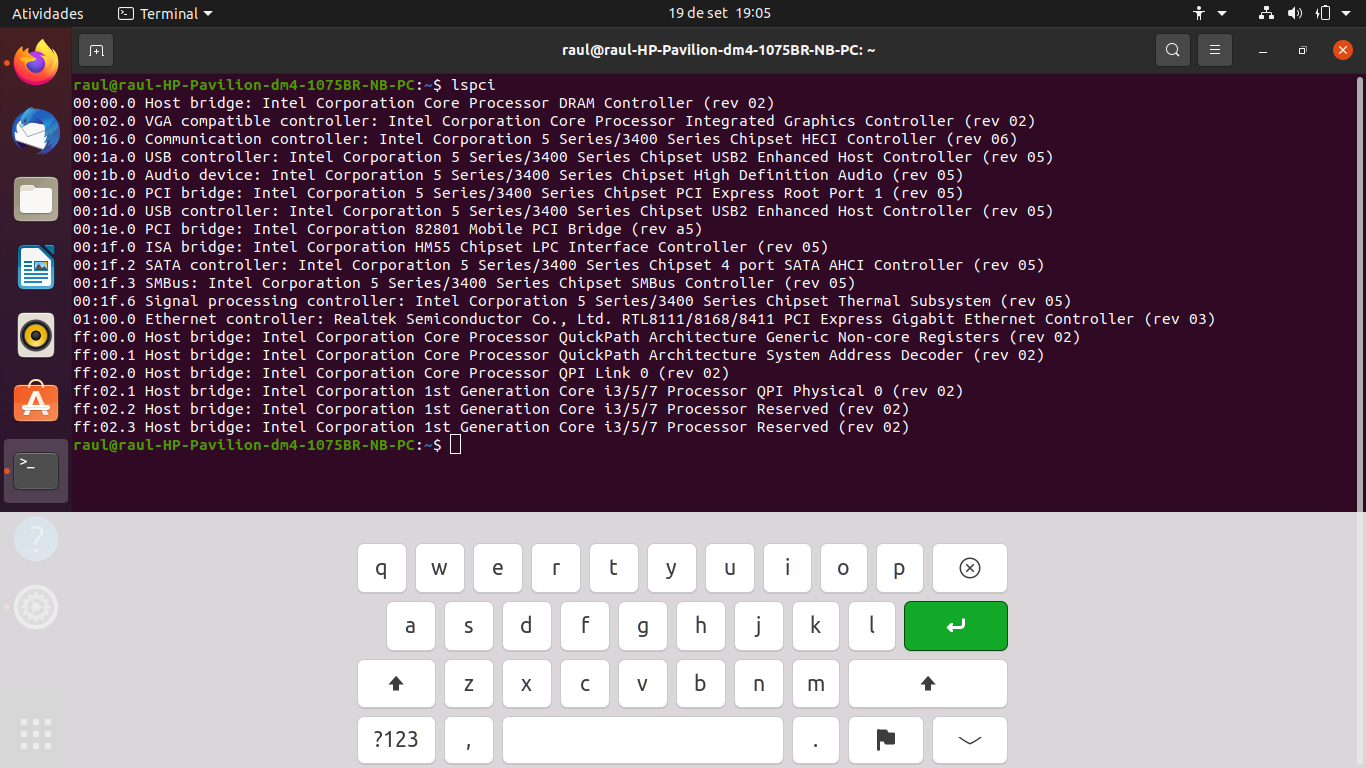Viewport: 1366px width, 768px height.
Task: Click the 'VGA compatible controller' line
Action: (555, 121)
